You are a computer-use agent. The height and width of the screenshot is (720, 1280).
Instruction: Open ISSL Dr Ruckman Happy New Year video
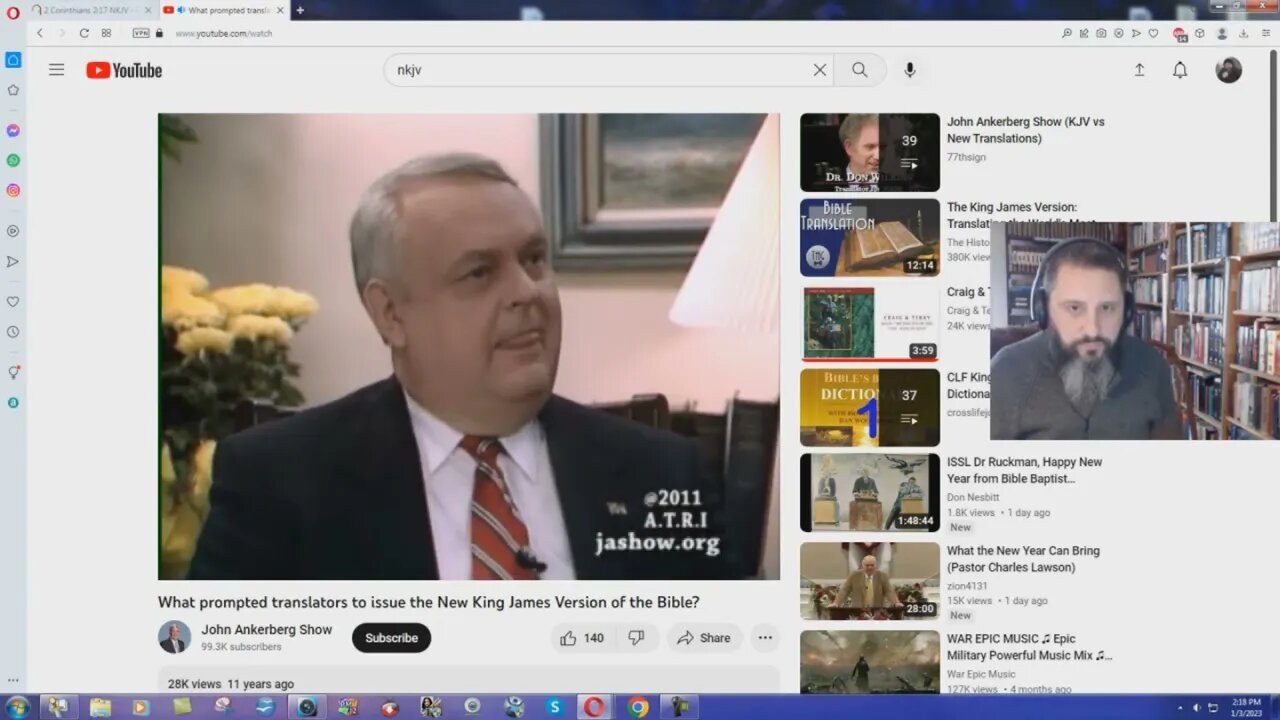1025,470
